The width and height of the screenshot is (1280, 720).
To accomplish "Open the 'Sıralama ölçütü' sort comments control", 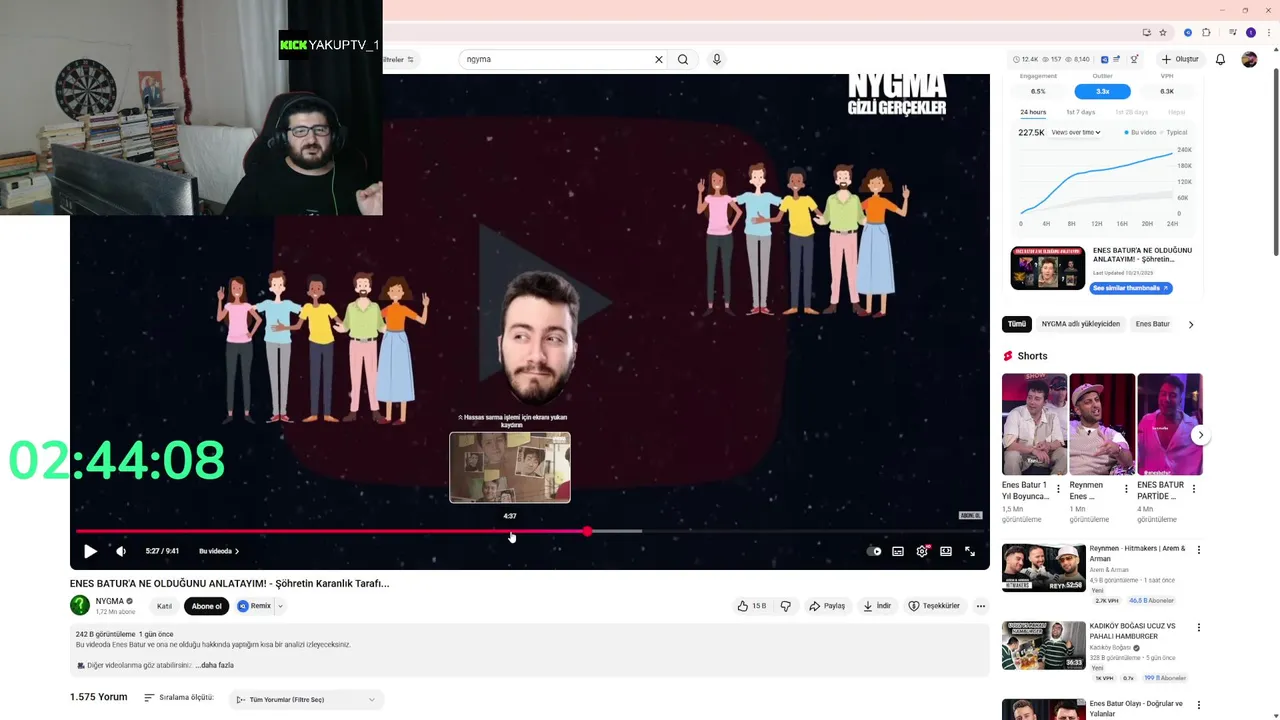I will tap(179, 698).
